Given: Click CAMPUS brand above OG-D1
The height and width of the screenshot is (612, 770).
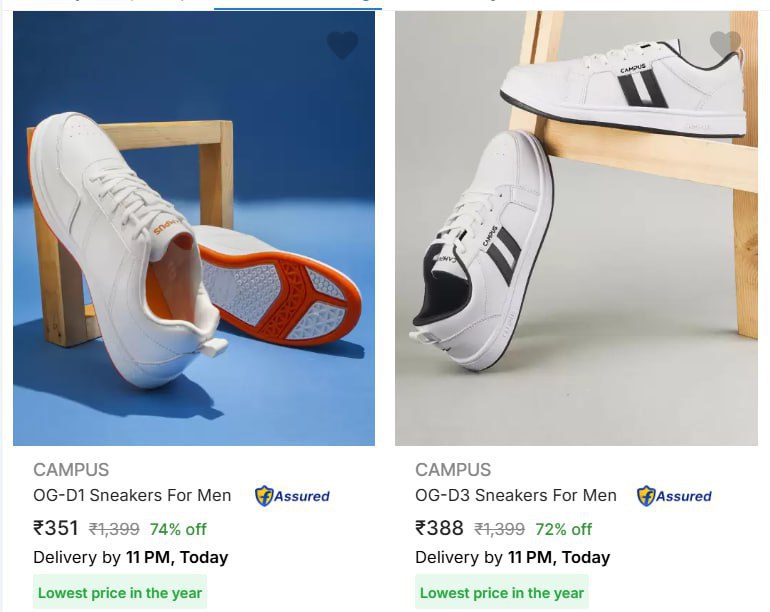Looking at the screenshot, I should [x=71, y=470].
